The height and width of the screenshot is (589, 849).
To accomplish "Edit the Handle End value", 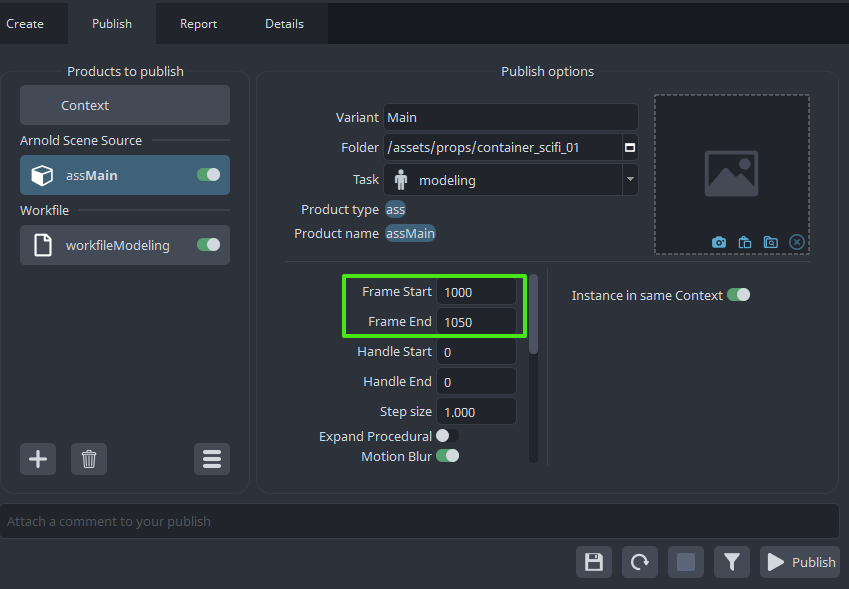I will click(x=476, y=382).
